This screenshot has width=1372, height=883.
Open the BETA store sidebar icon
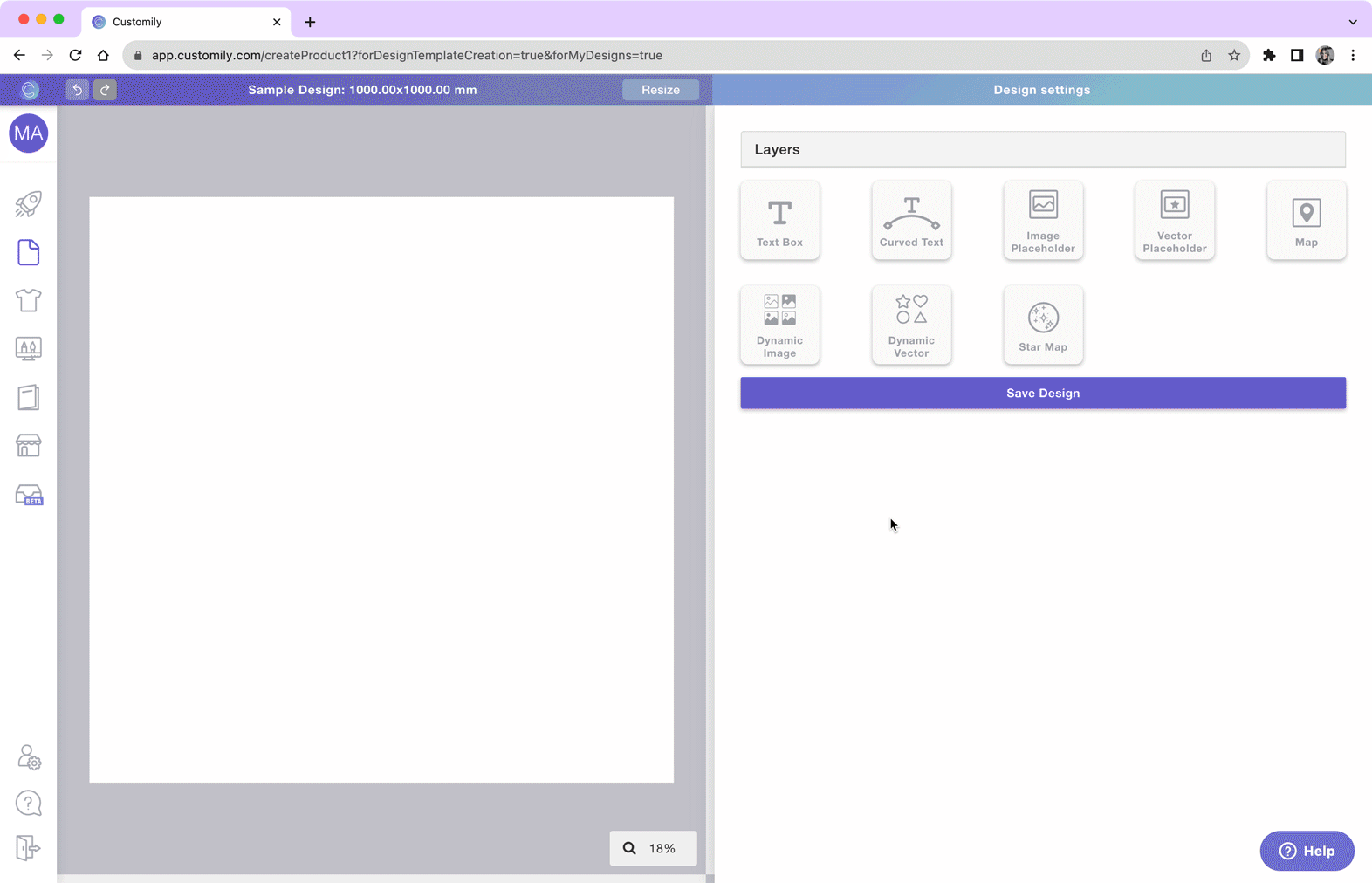(x=29, y=495)
